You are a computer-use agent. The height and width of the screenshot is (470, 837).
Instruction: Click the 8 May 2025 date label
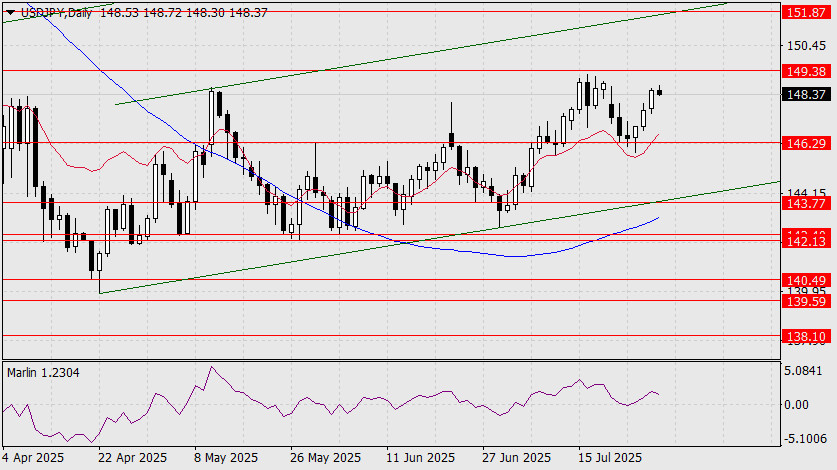point(226,458)
